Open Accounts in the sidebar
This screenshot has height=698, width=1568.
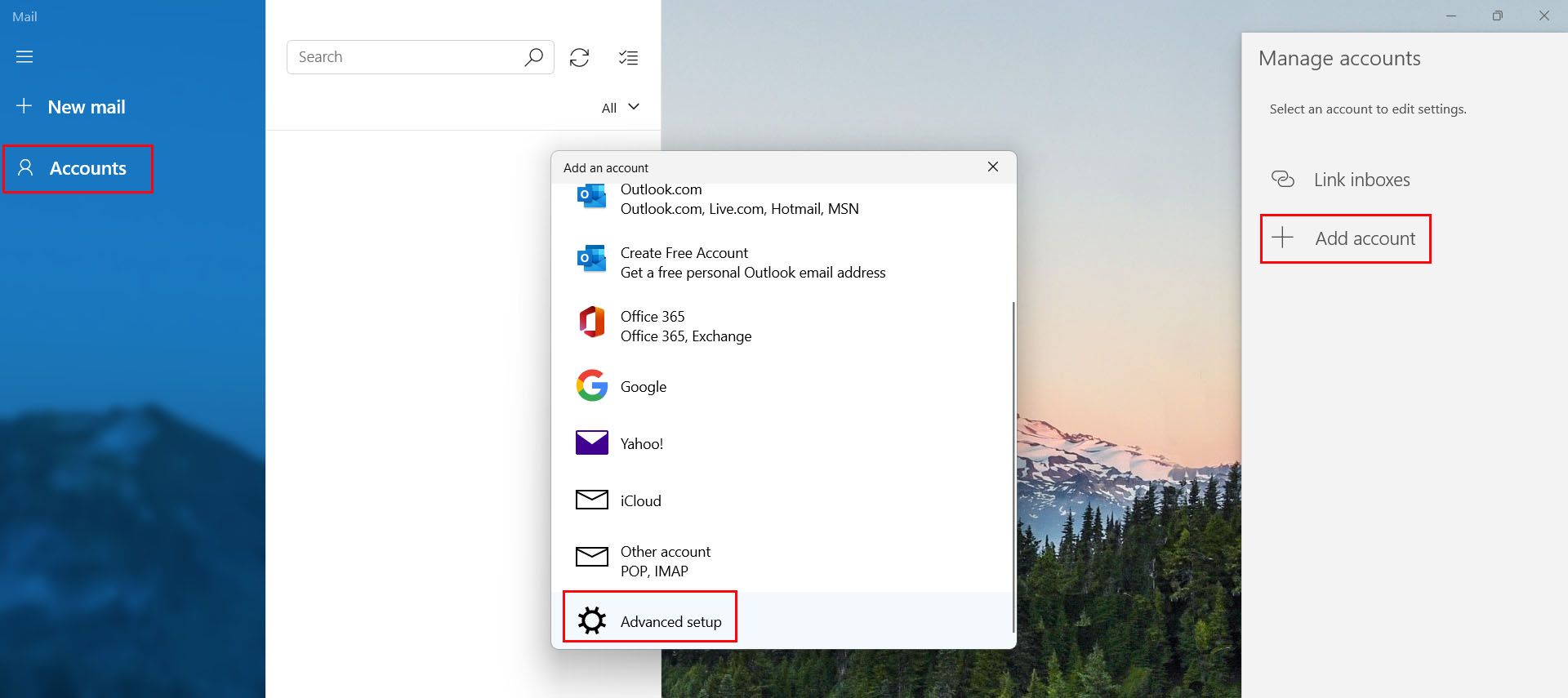pos(78,168)
